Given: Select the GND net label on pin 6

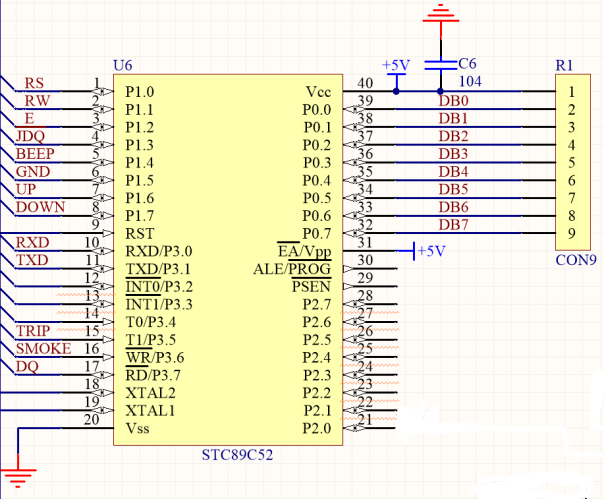Looking at the screenshot, I should pyautogui.click(x=33, y=172).
